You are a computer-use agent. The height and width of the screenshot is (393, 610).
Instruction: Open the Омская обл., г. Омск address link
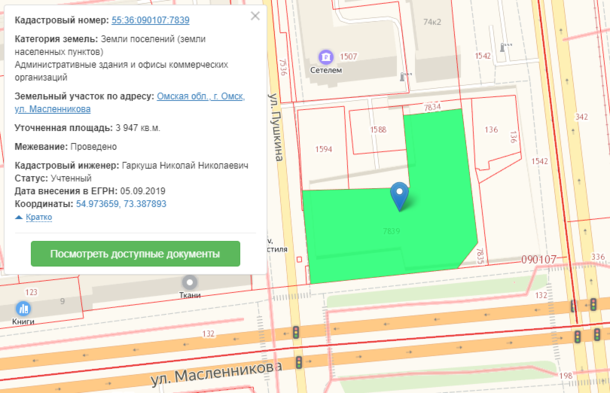tap(130, 102)
